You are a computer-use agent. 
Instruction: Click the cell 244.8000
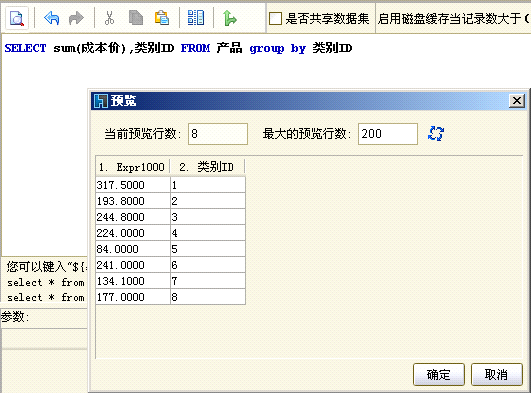(x=133, y=217)
